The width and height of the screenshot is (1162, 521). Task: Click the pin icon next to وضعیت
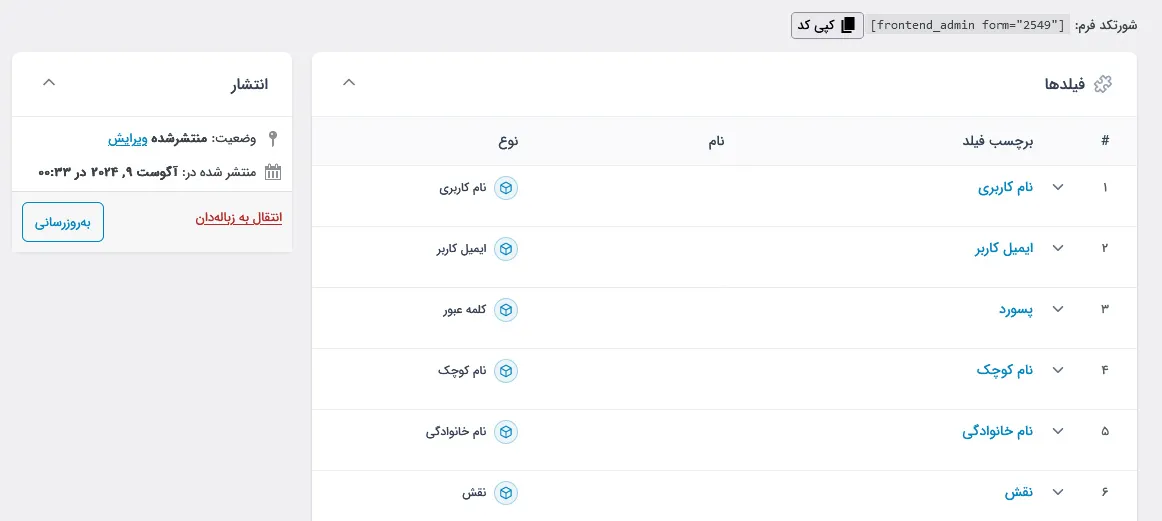273,138
